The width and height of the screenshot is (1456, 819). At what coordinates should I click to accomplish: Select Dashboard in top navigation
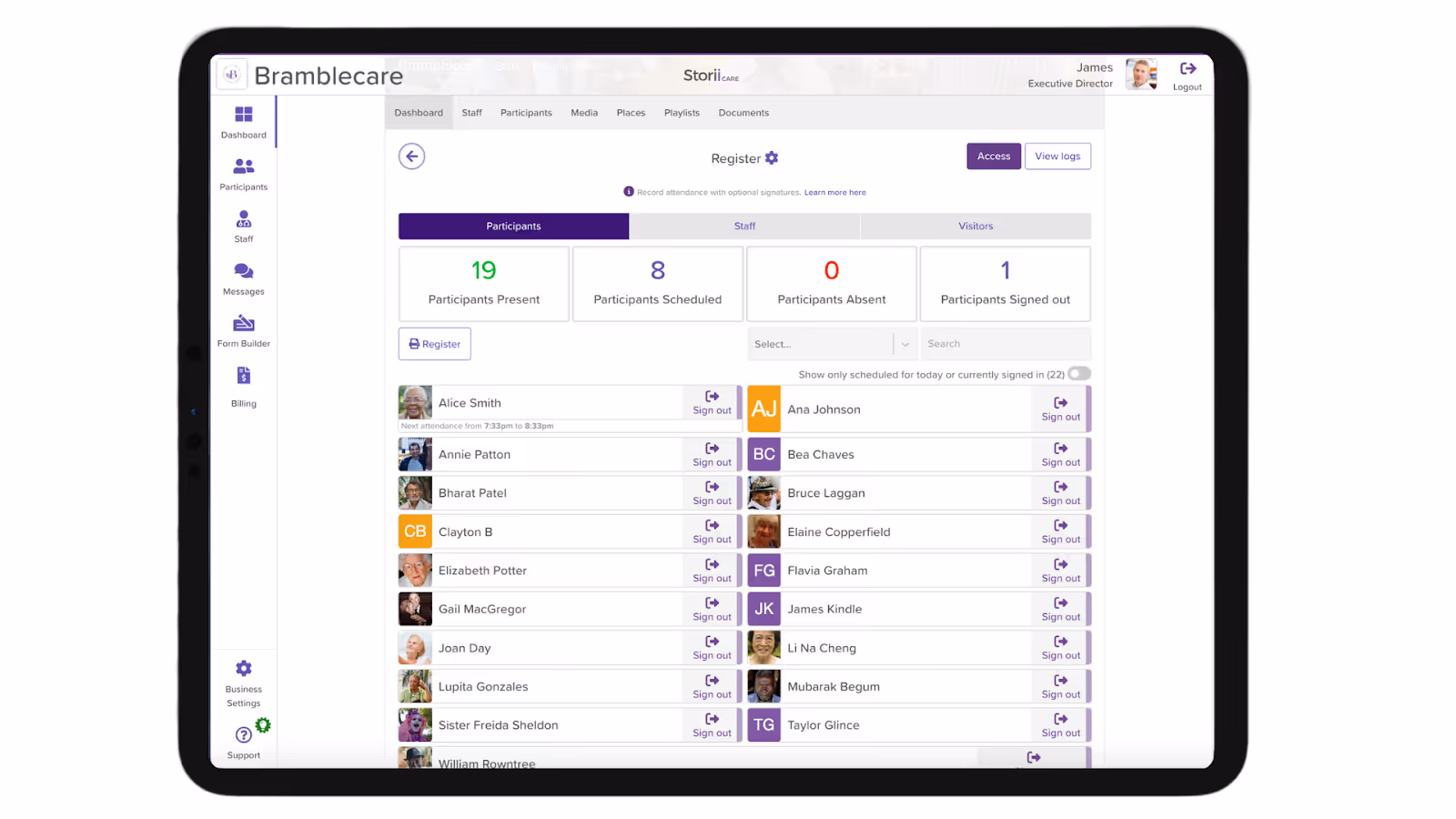[x=419, y=113]
